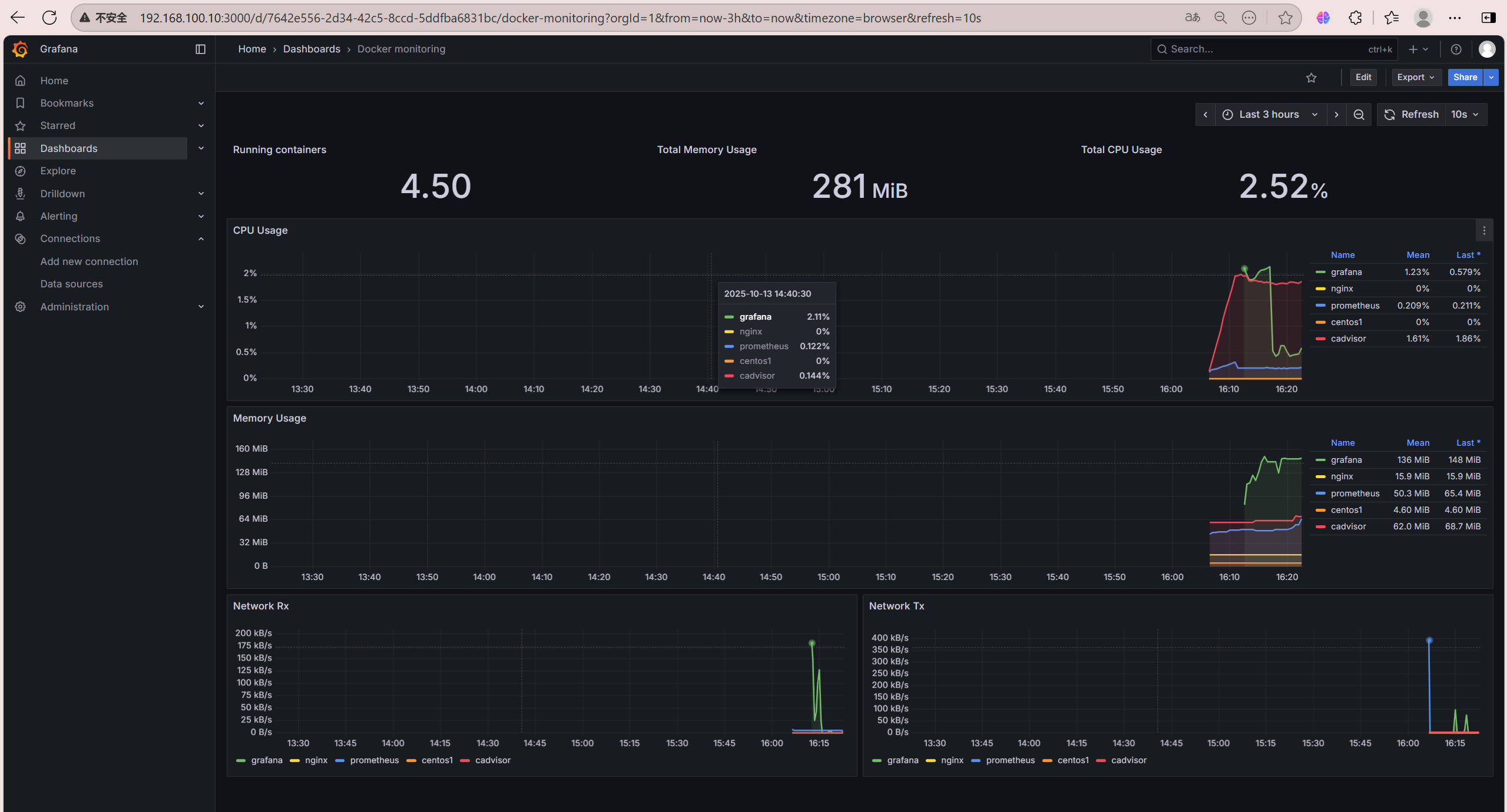Image resolution: width=1507 pixels, height=812 pixels.
Task: Open the Share options arrow dropdown
Action: point(1491,78)
